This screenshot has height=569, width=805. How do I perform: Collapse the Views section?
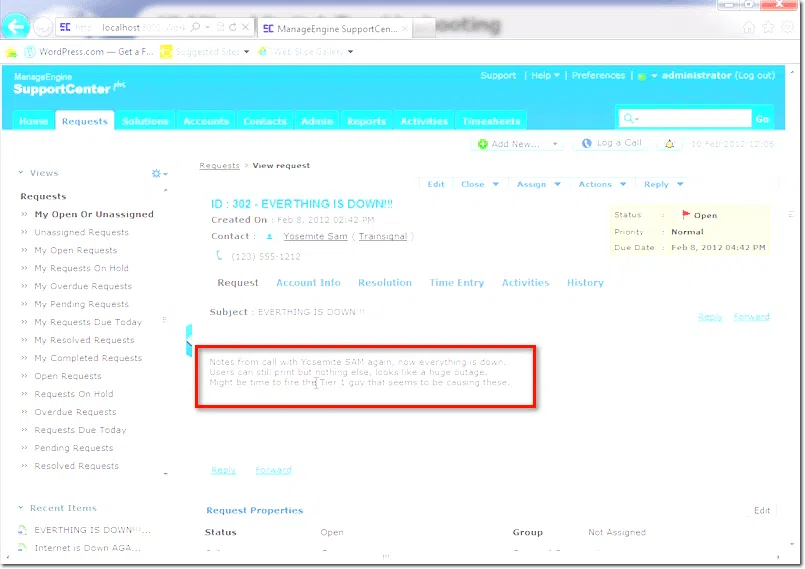coord(21,173)
